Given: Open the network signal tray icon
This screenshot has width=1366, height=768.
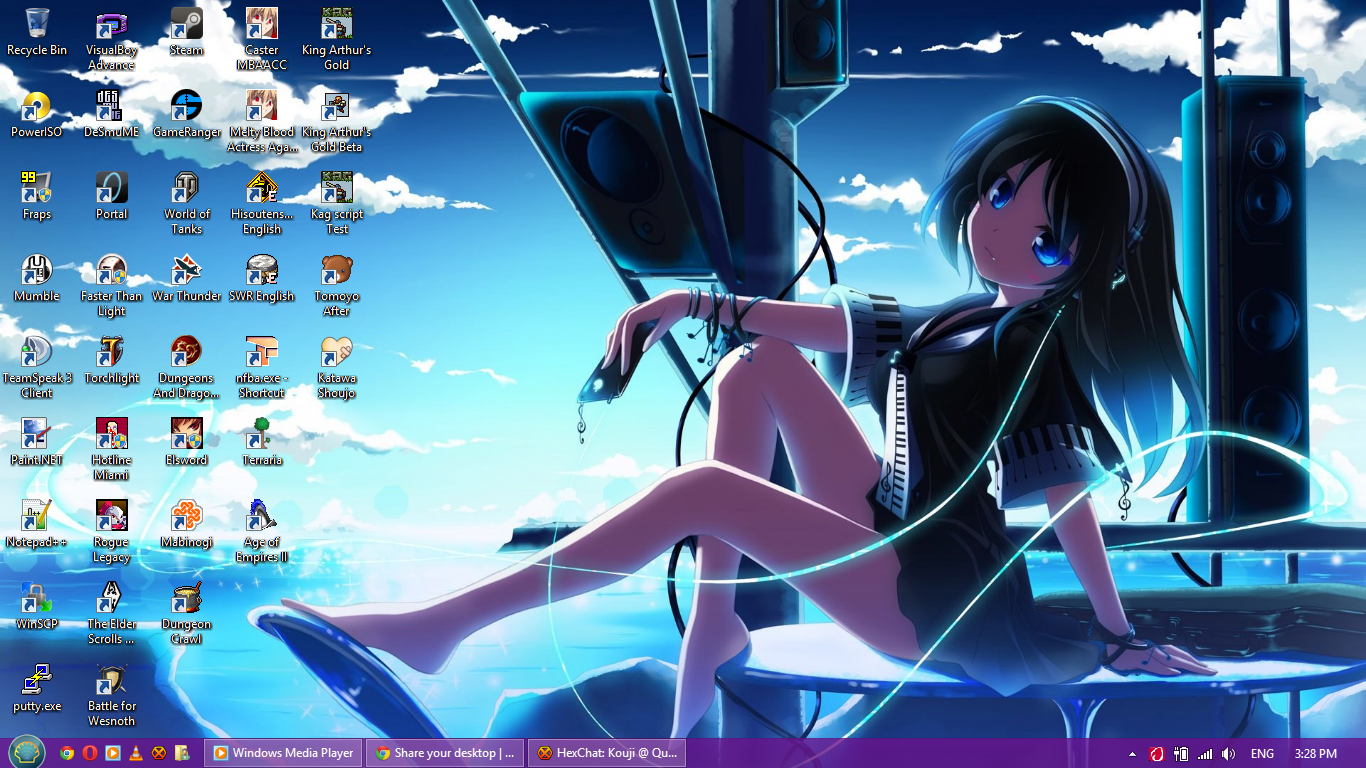Looking at the screenshot, I should click(1205, 754).
